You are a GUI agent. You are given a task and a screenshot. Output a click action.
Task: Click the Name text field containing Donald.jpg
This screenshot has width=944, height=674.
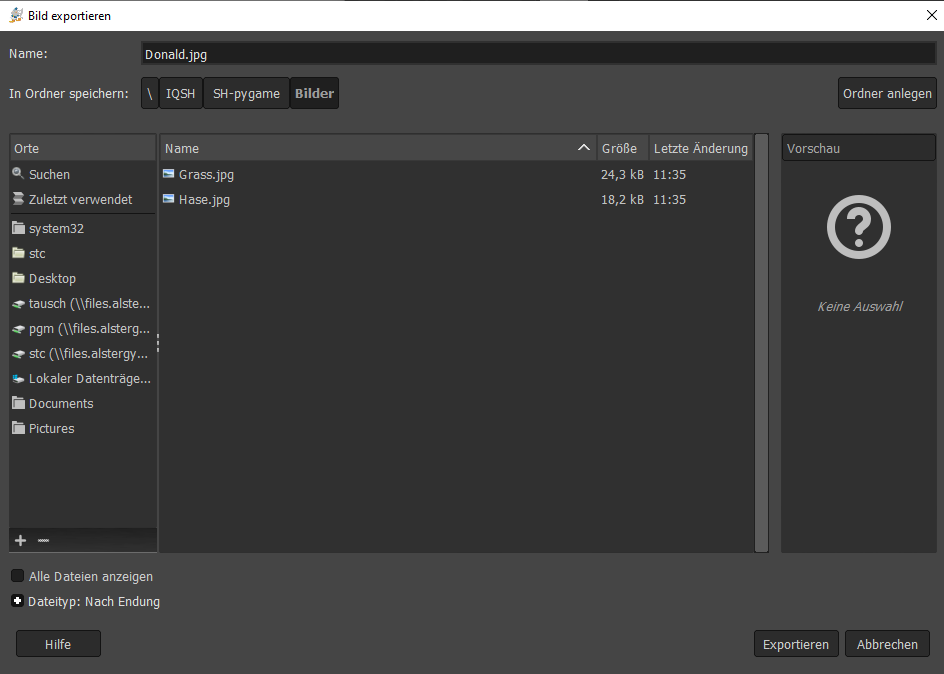(x=538, y=54)
